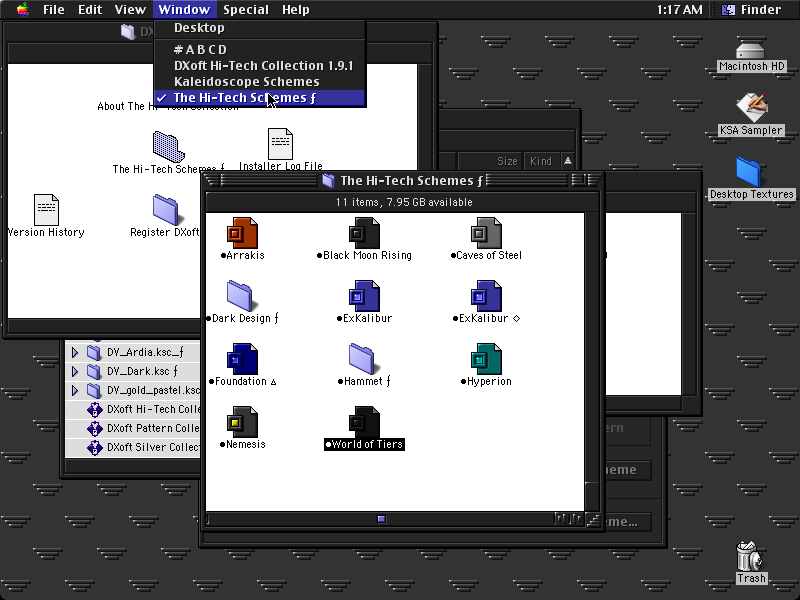Select the ExKalibur diamond variant icon
This screenshot has height=600, width=800.
tap(486, 296)
